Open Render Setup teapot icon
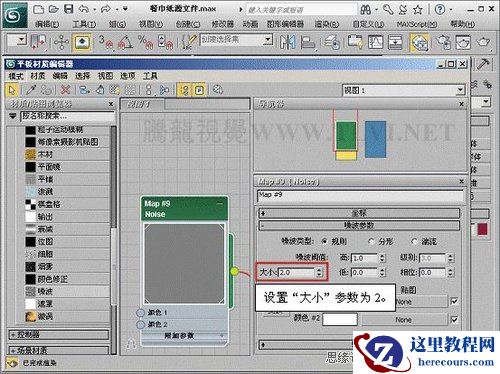Screen dimensions: 500x374 pyautogui.click(x=443, y=42)
